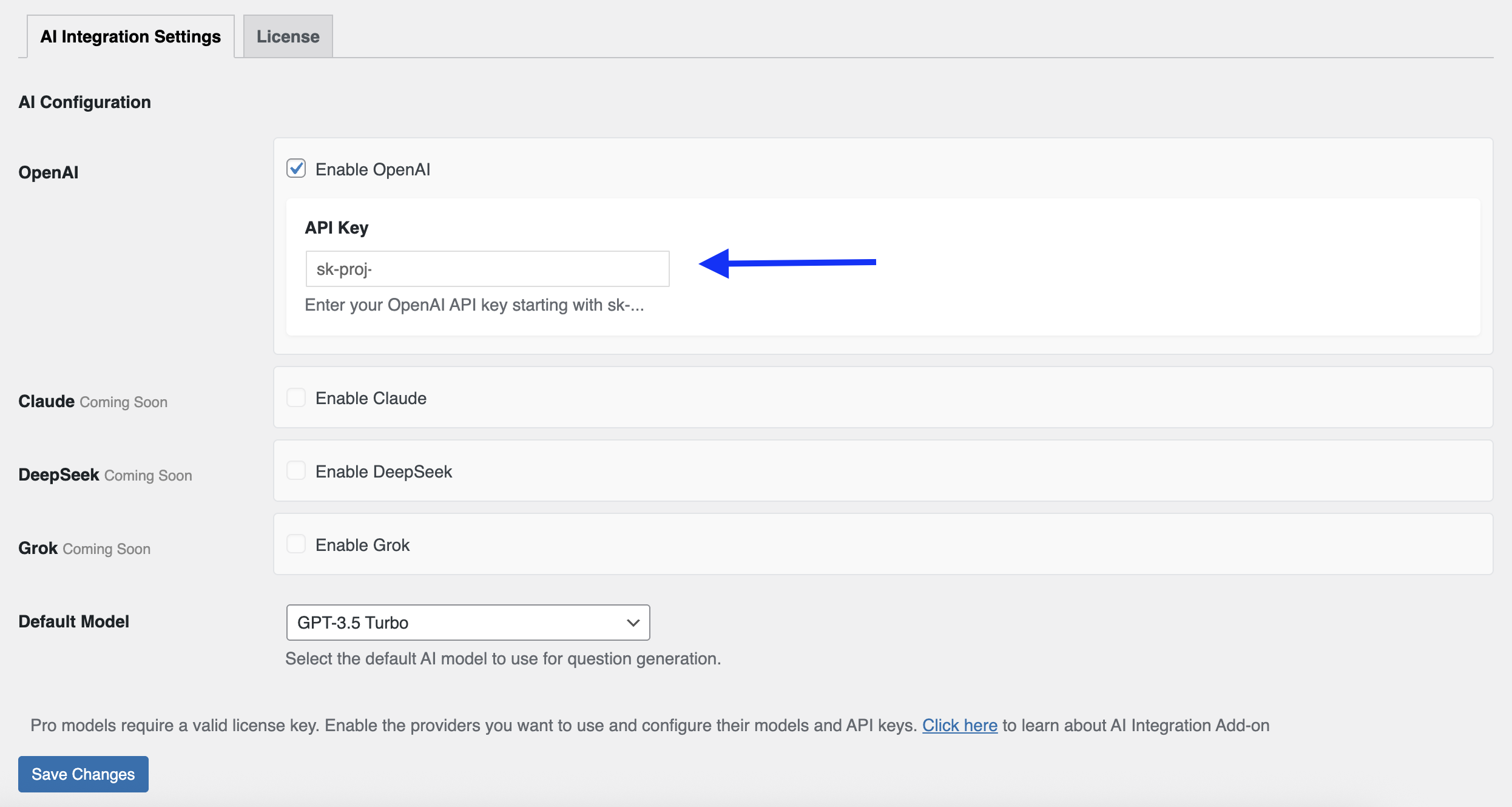This screenshot has width=1512, height=807.
Task: Uncheck the Enable OpenAI checkbox
Action: (296, 169)
